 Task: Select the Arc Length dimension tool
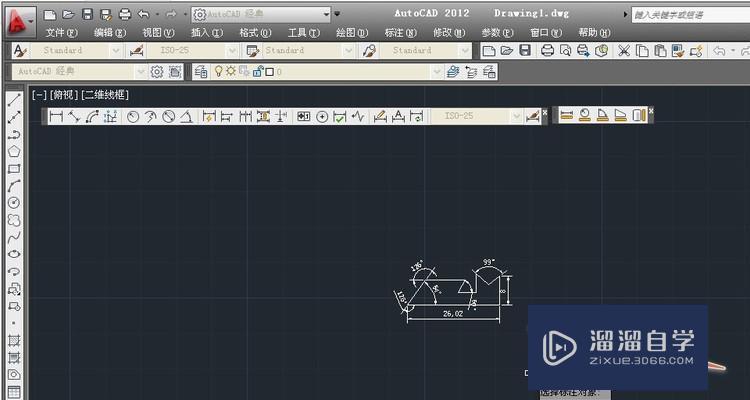[x=92, y=116]
